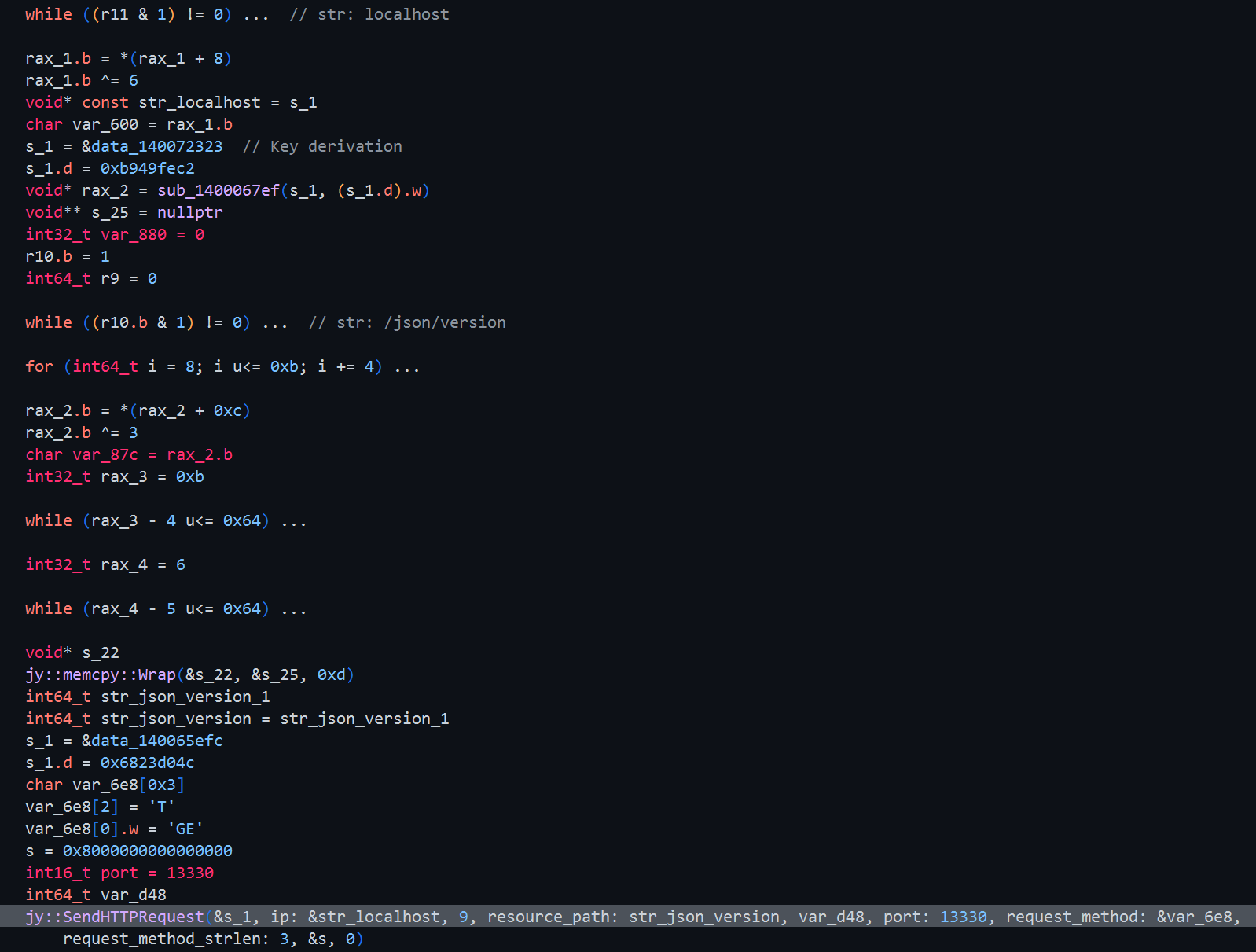Open the jy::memcpy::Wrap function
The height and width of the screenshot is (952, 1256).
[x=101, y=675]
